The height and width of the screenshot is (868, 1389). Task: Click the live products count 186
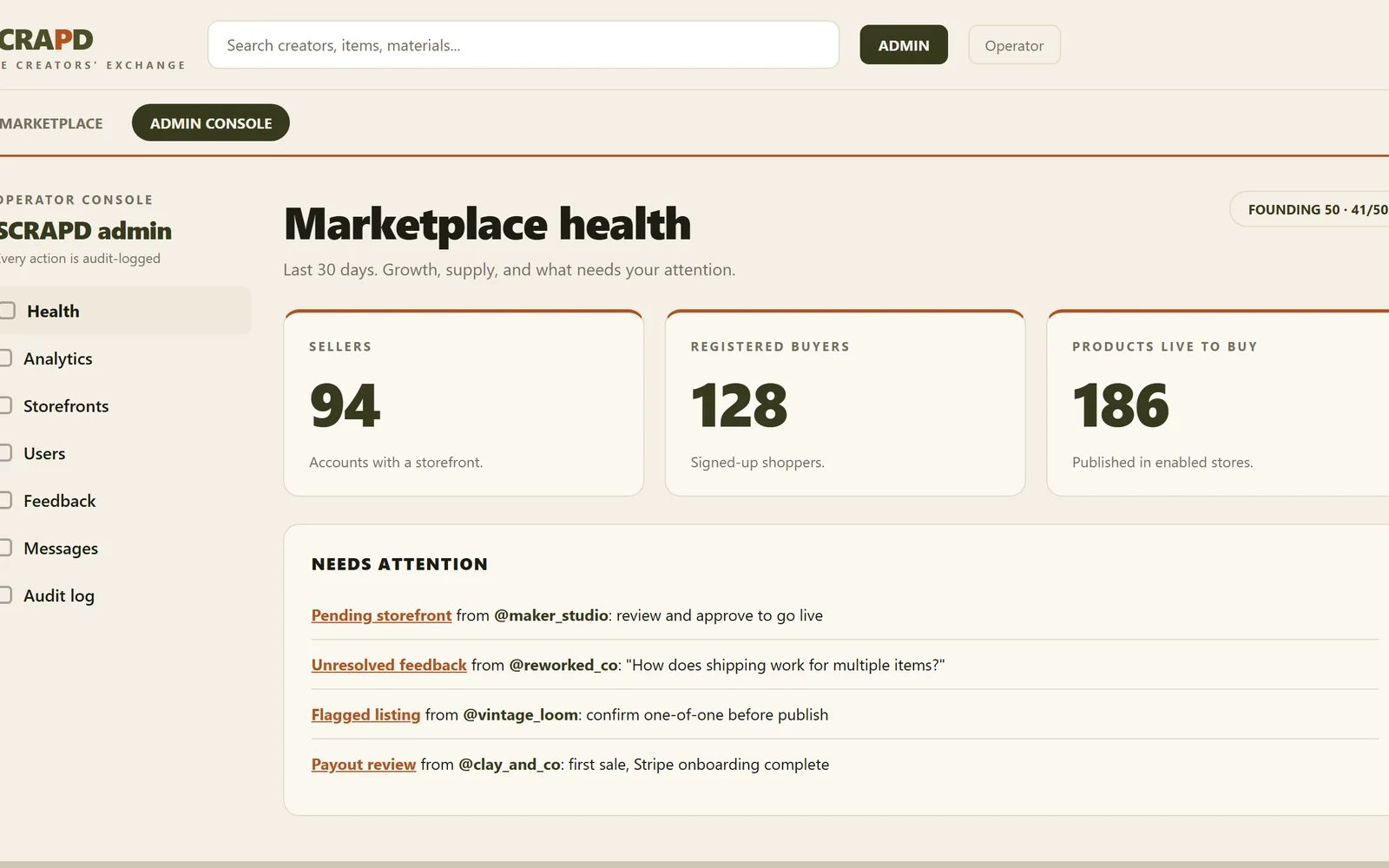pyautogui.click(x=1121, y=405)
